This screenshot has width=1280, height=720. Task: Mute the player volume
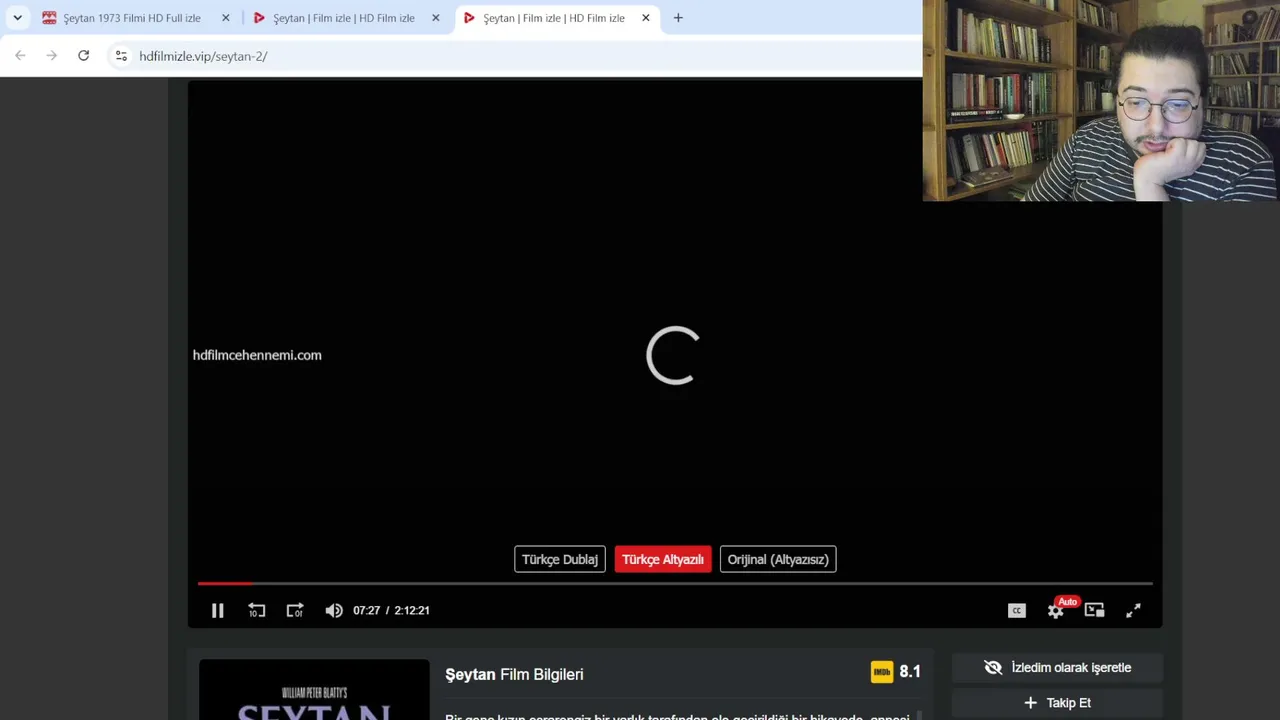pos(334,610)
